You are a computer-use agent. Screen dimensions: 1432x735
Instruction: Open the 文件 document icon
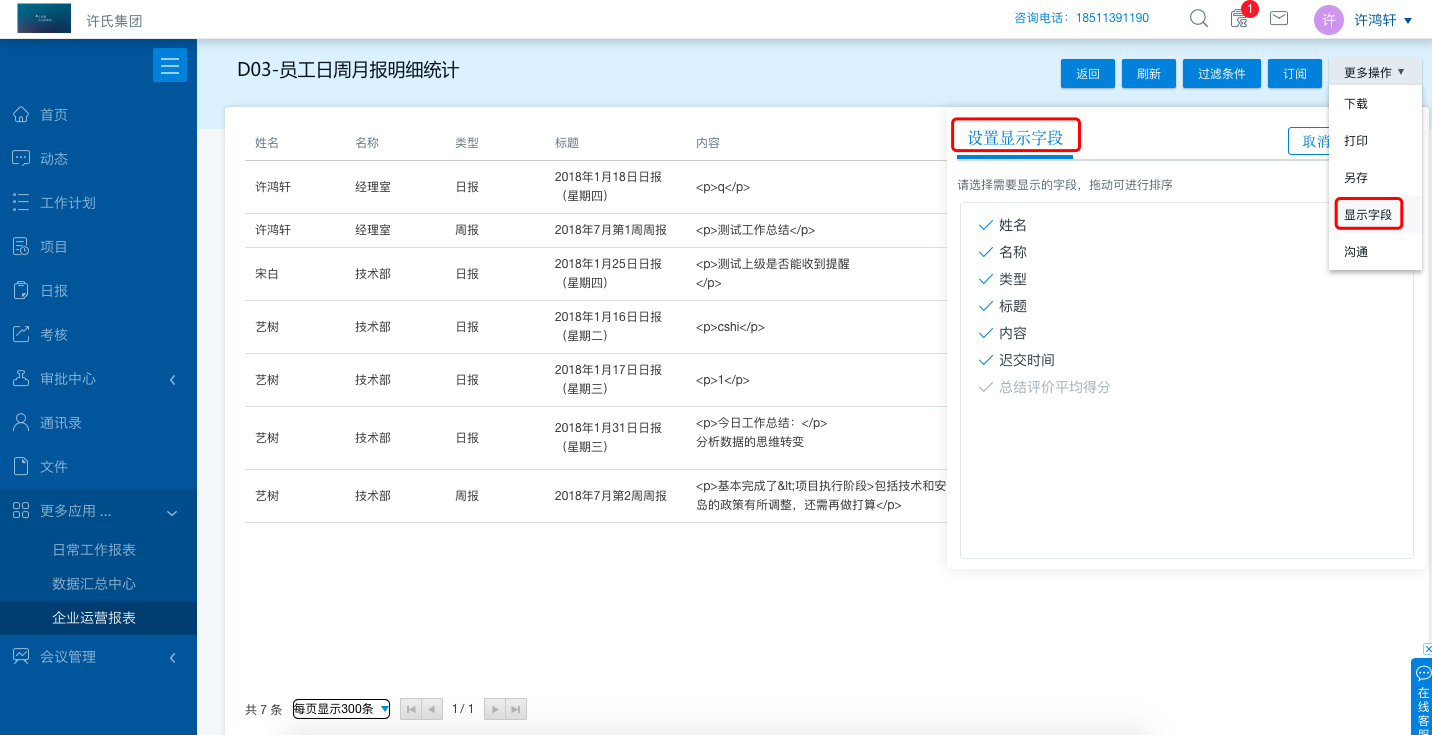(21, 466)
